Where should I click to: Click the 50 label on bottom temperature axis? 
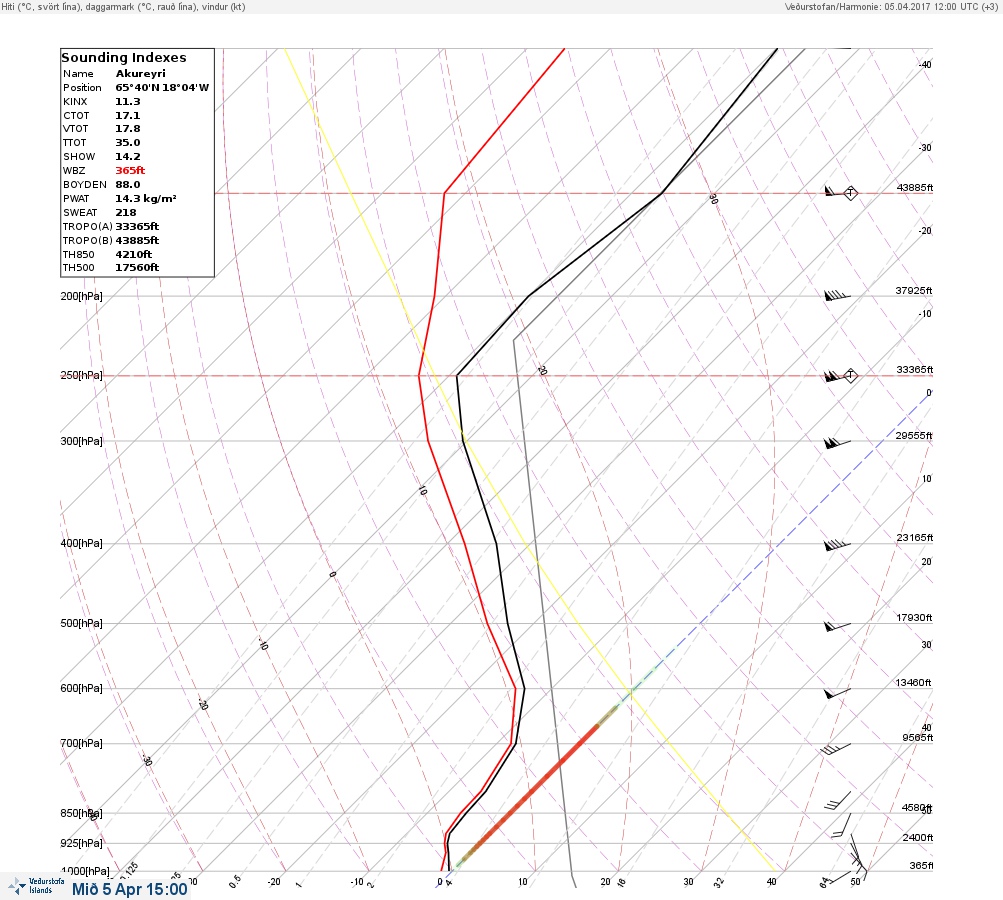click(855, 881)
